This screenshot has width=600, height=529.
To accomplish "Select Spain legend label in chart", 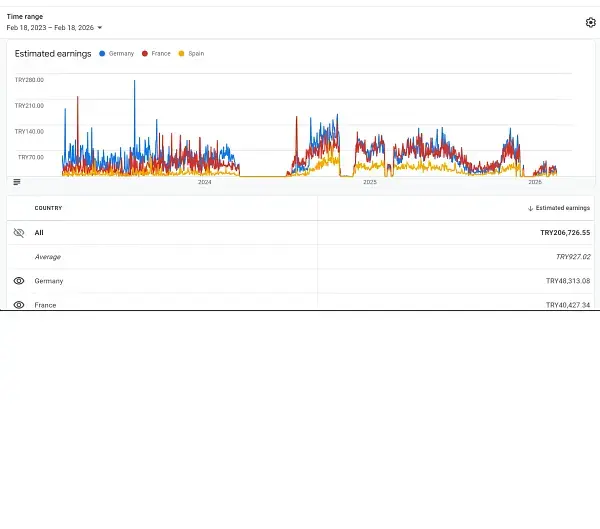I will pos(196,53).
